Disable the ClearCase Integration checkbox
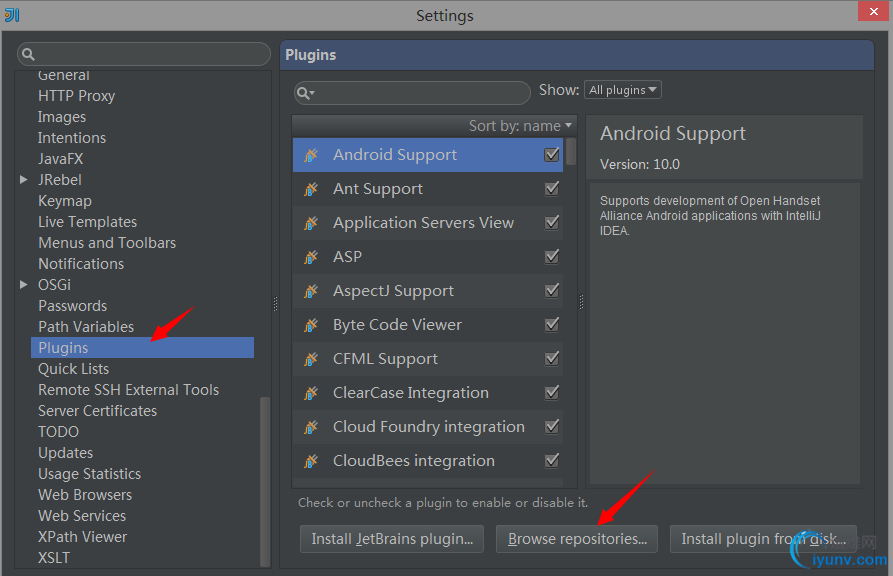Screen dimensions: 893x576 pos(552,393)
